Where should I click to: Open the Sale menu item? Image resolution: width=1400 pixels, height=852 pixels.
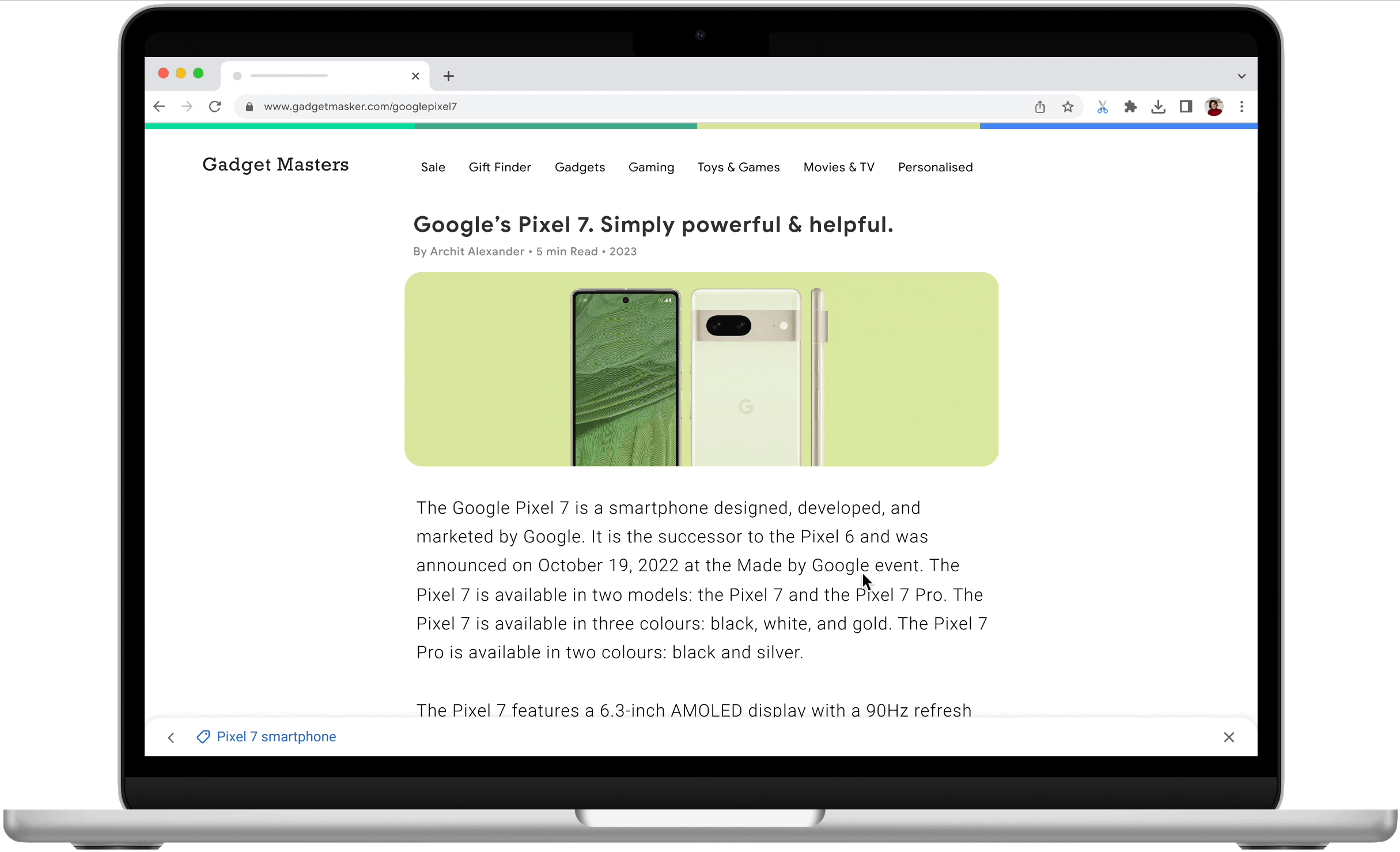pyautogui.click(x=433, y=167)
